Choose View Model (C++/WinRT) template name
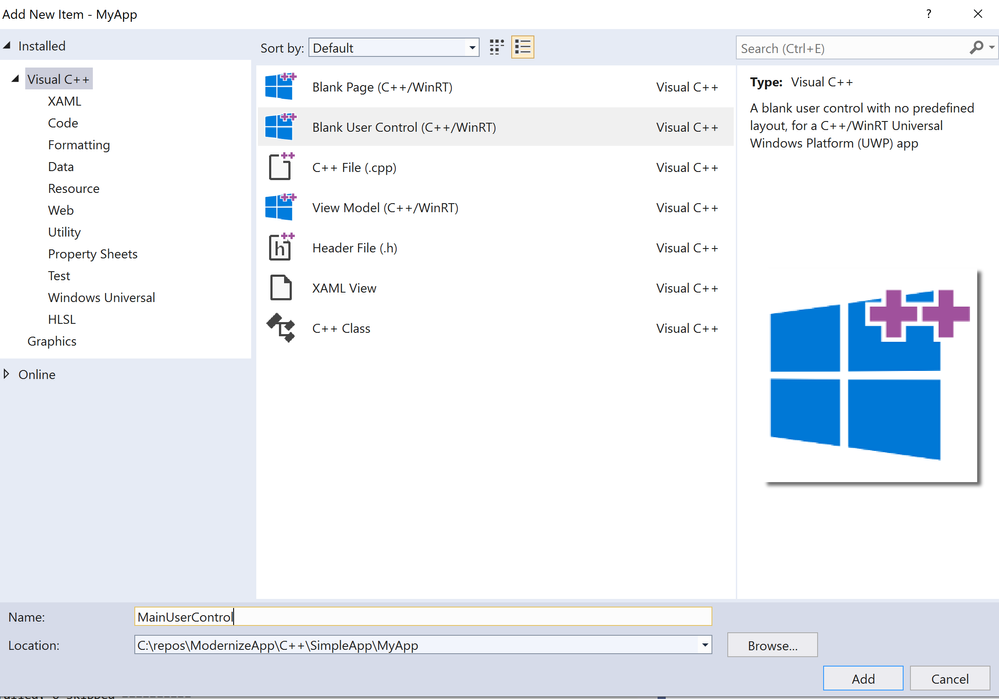 [x=385, y=208]
